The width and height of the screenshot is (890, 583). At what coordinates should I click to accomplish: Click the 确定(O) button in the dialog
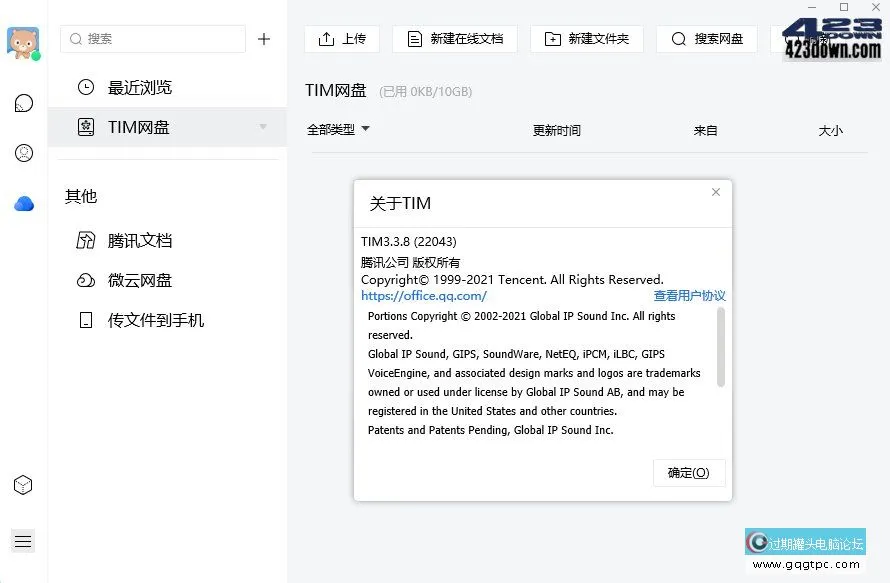tap(688, 472)
